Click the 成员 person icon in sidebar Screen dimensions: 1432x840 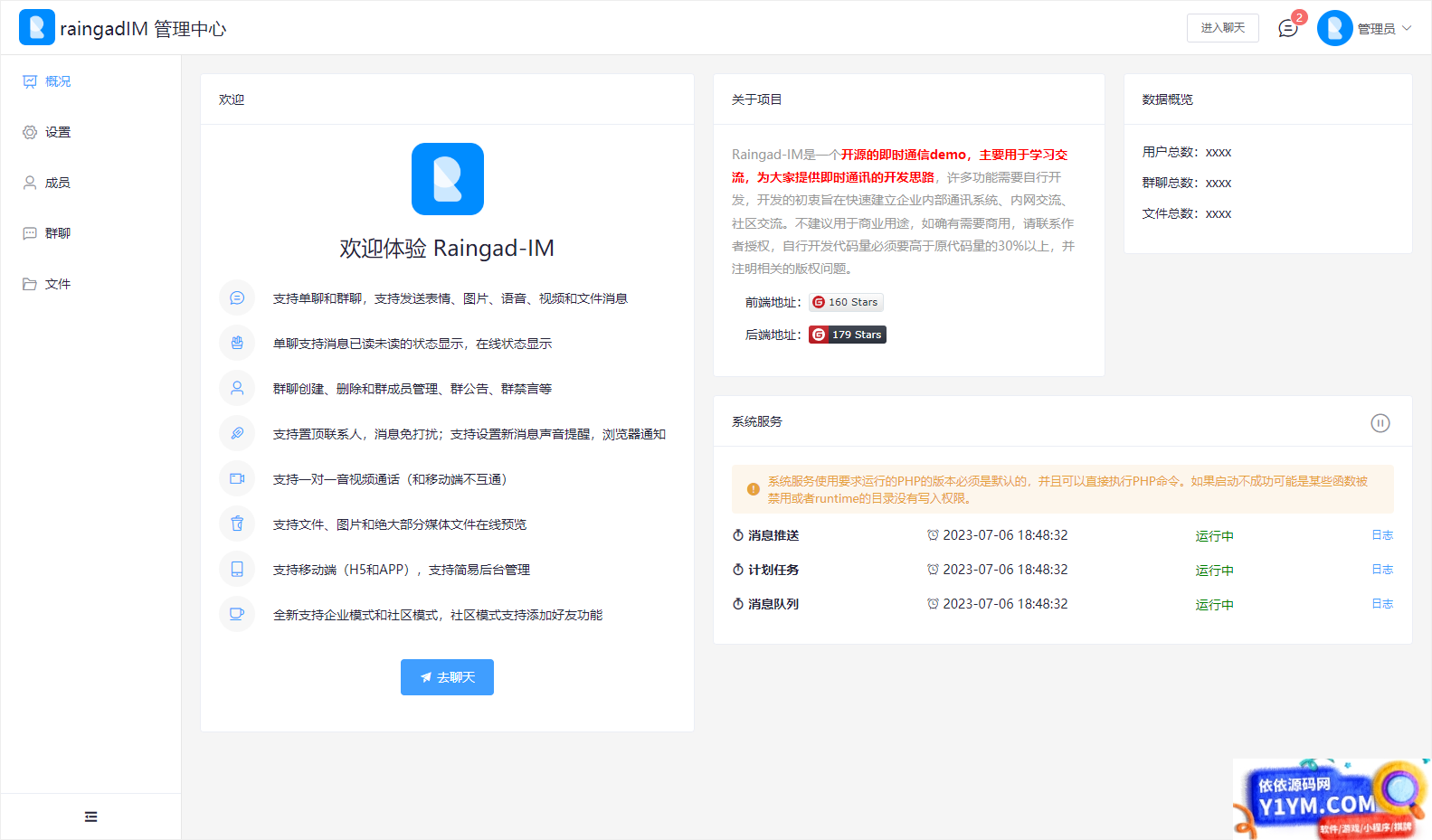[30, 183]
